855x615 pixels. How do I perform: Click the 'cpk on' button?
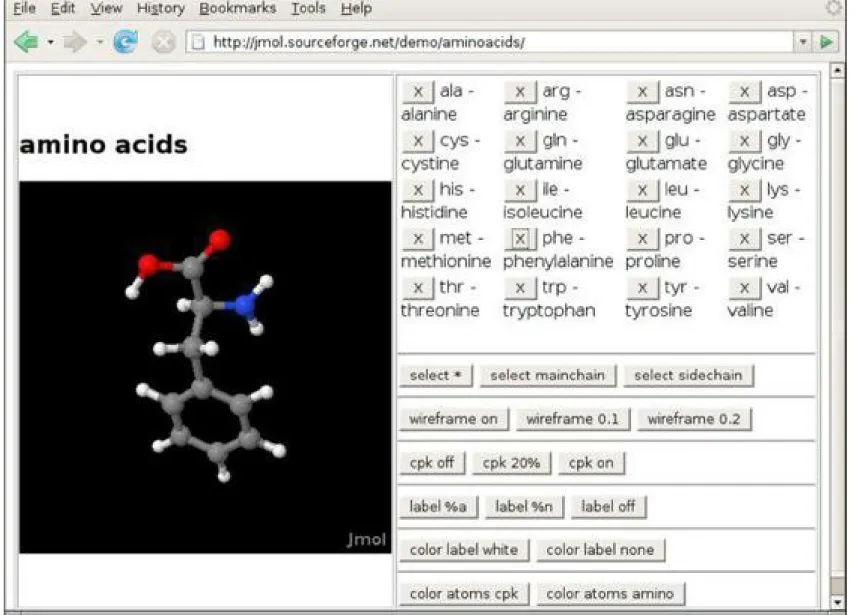(591, 463)
